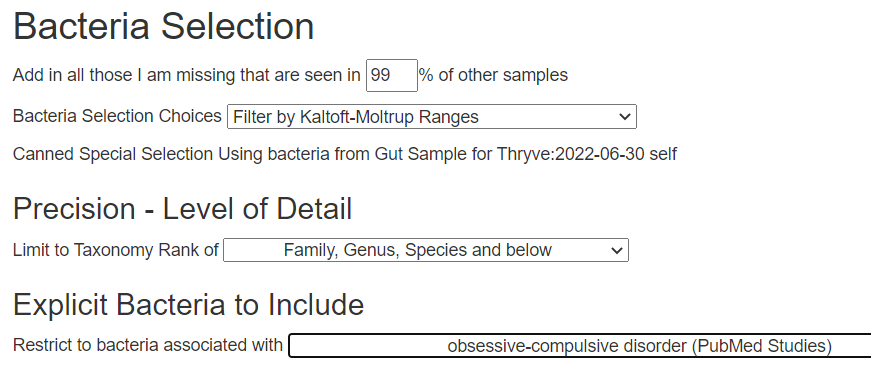Select the Explicit Bacteria to Include heading
The width and height of the screenshot is (871, 373).
pos(188,305)
